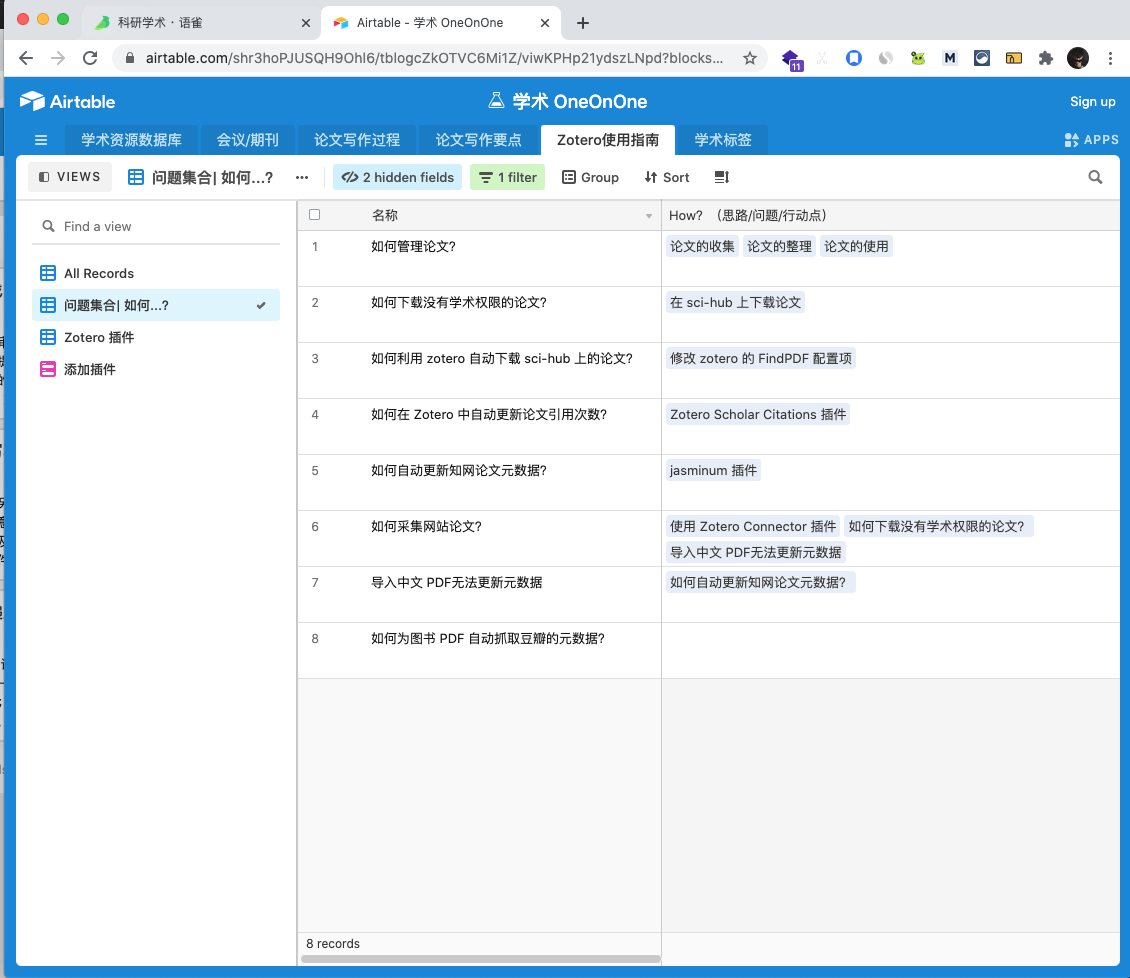Go forward in browser history
The height and width of the screenshot is (978, 1130).
pyautogui.click(x=58, y=58)
